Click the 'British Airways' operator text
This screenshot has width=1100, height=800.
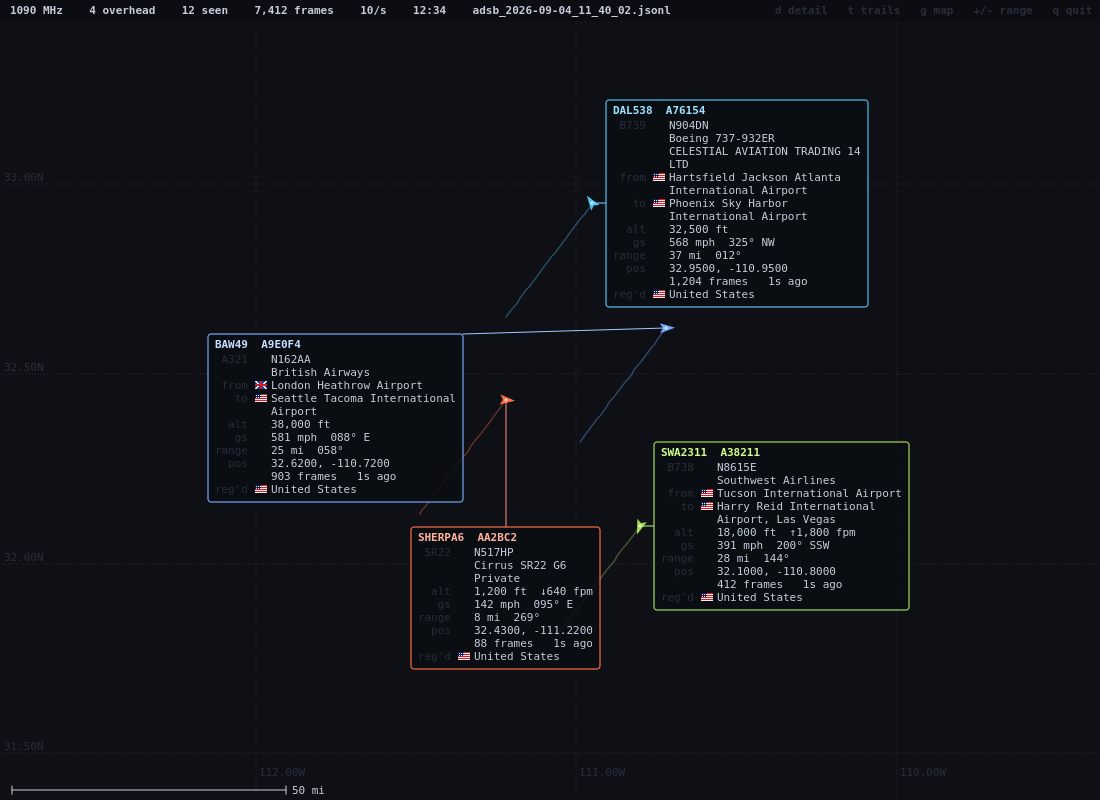[x=321, y=373]
